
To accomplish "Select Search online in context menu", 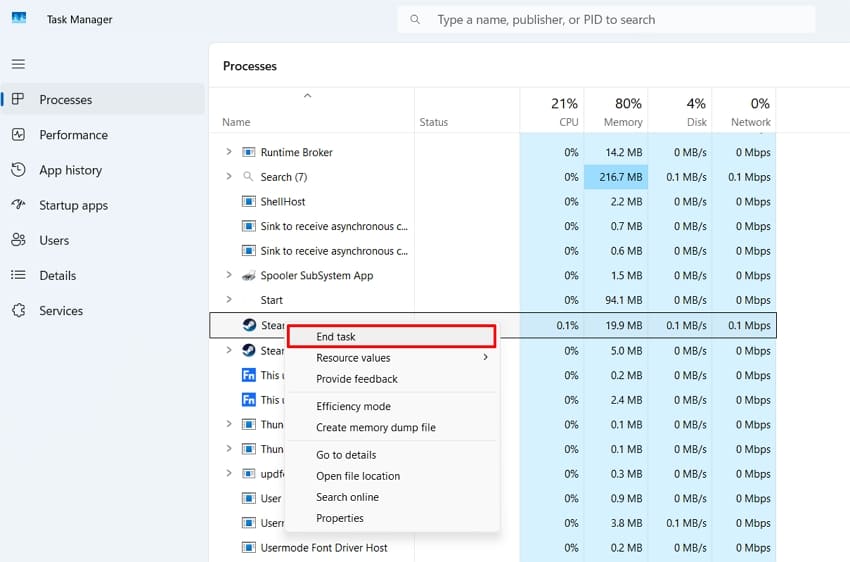I will pyautogui.click(x=391, y=497).
